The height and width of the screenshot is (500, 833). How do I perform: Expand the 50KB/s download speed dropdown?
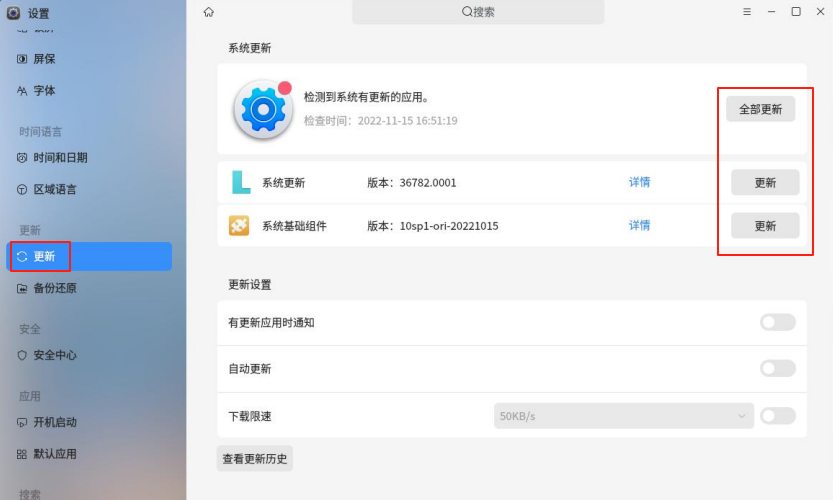[x=623, y=415]
